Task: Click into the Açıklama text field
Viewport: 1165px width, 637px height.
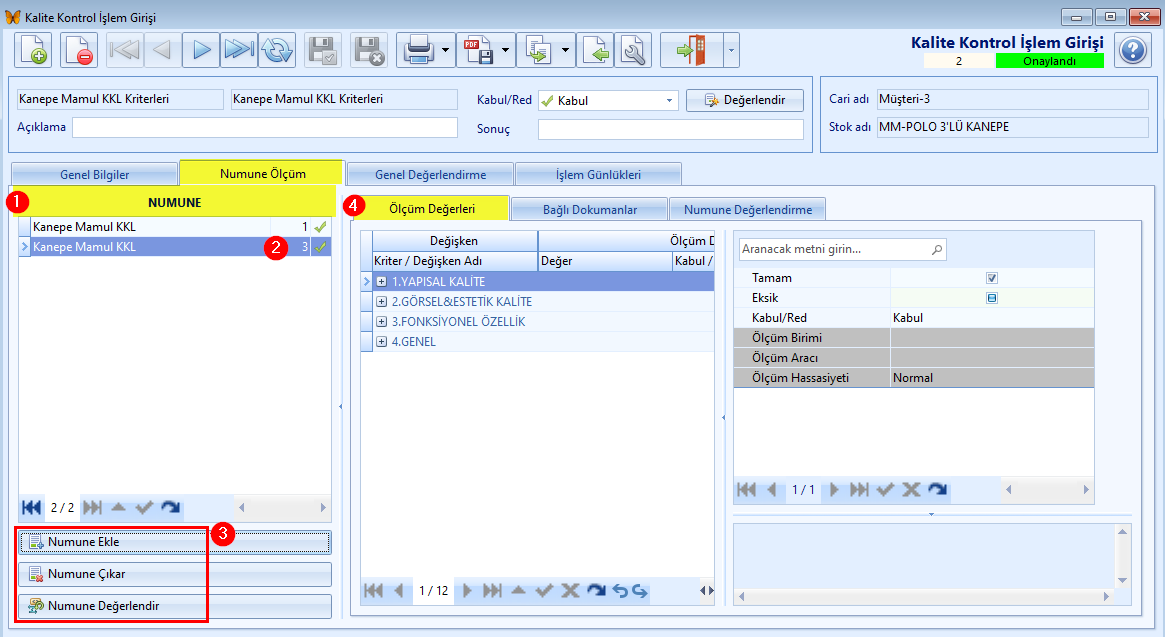Action: click(x=265, y=127)
